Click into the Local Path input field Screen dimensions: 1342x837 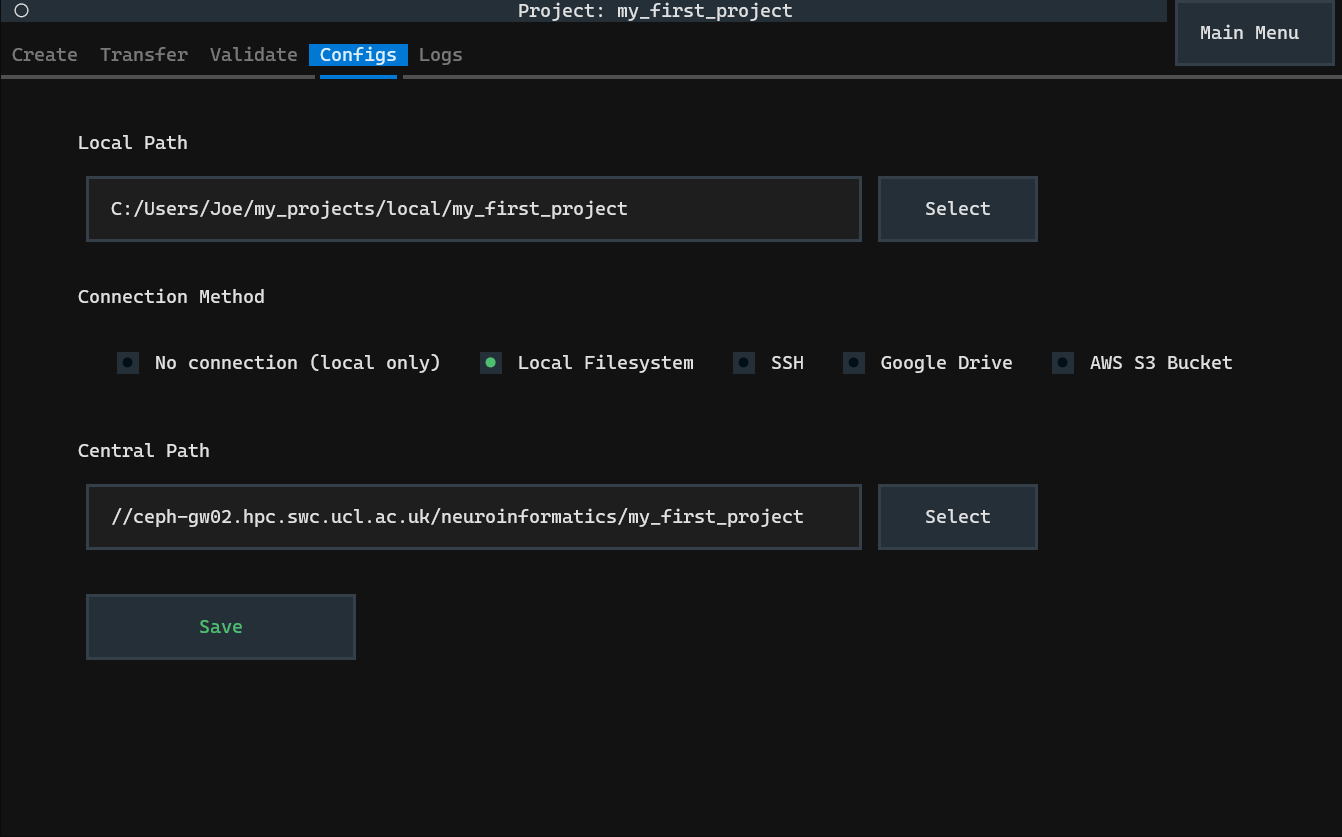pyautogui.click(x=473, y=209)
